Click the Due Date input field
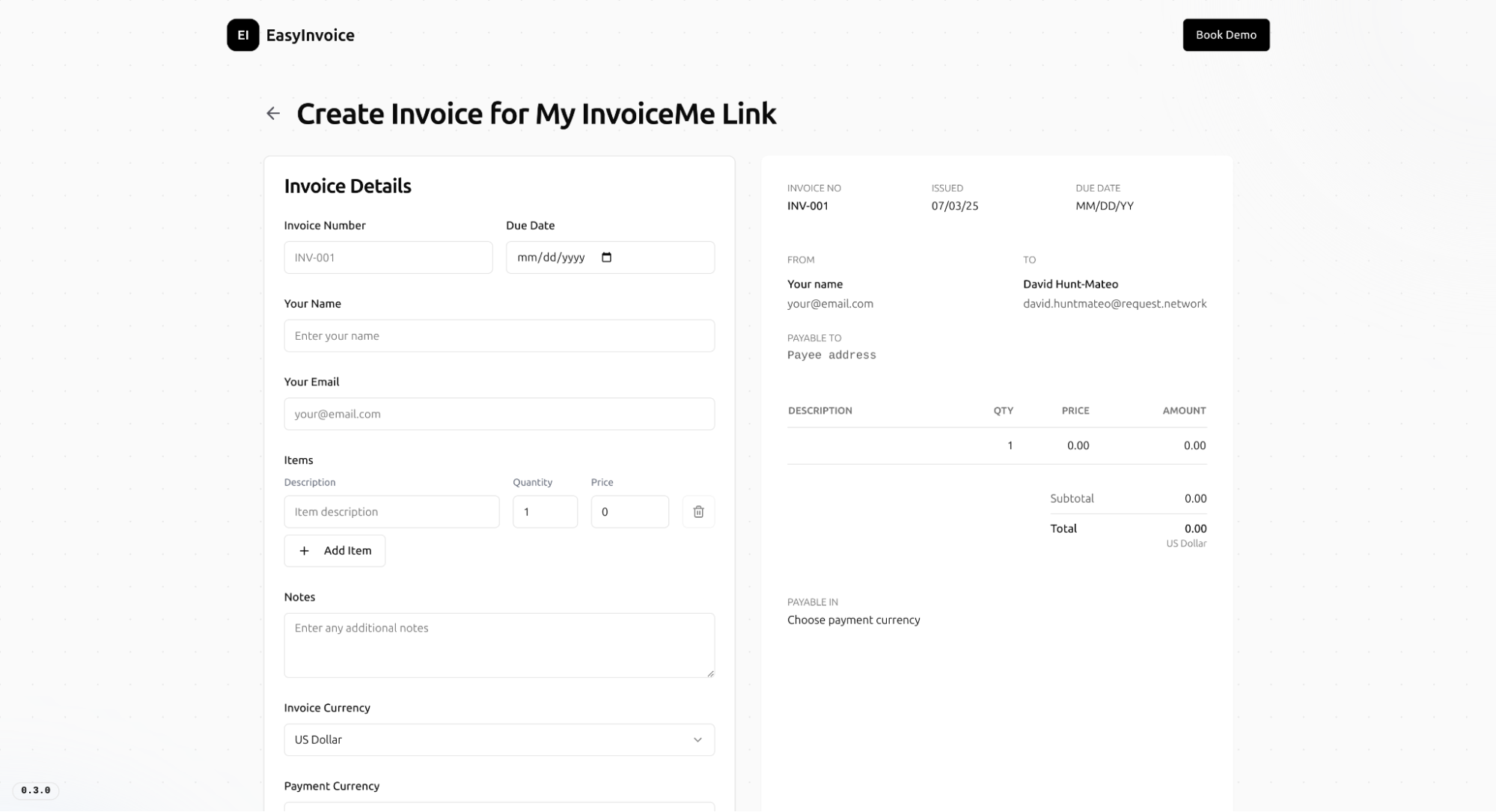This screenshot has height=812, width=1496. point(659,257)
